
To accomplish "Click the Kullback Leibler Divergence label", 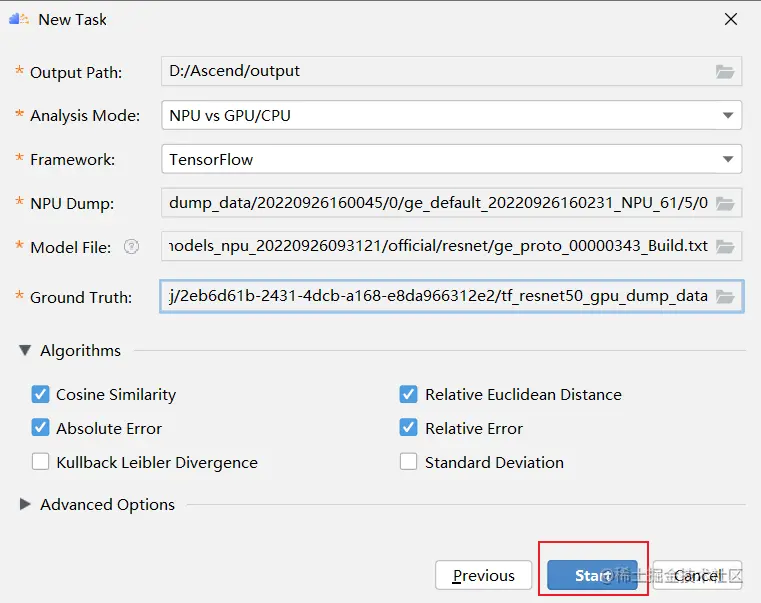I will 157,462.
